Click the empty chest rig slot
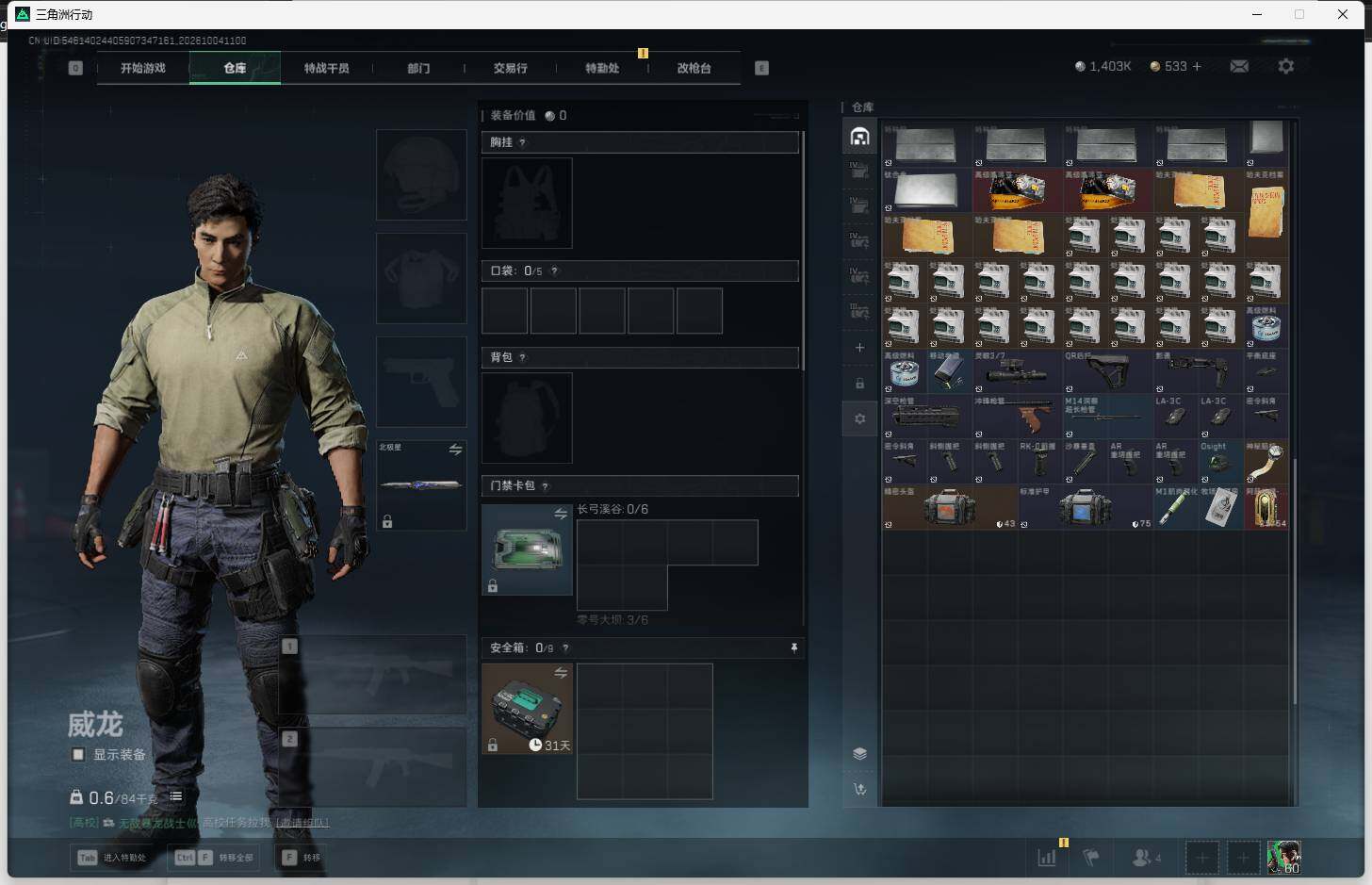This screenshot has width=1372, height=885. point(527,203)
